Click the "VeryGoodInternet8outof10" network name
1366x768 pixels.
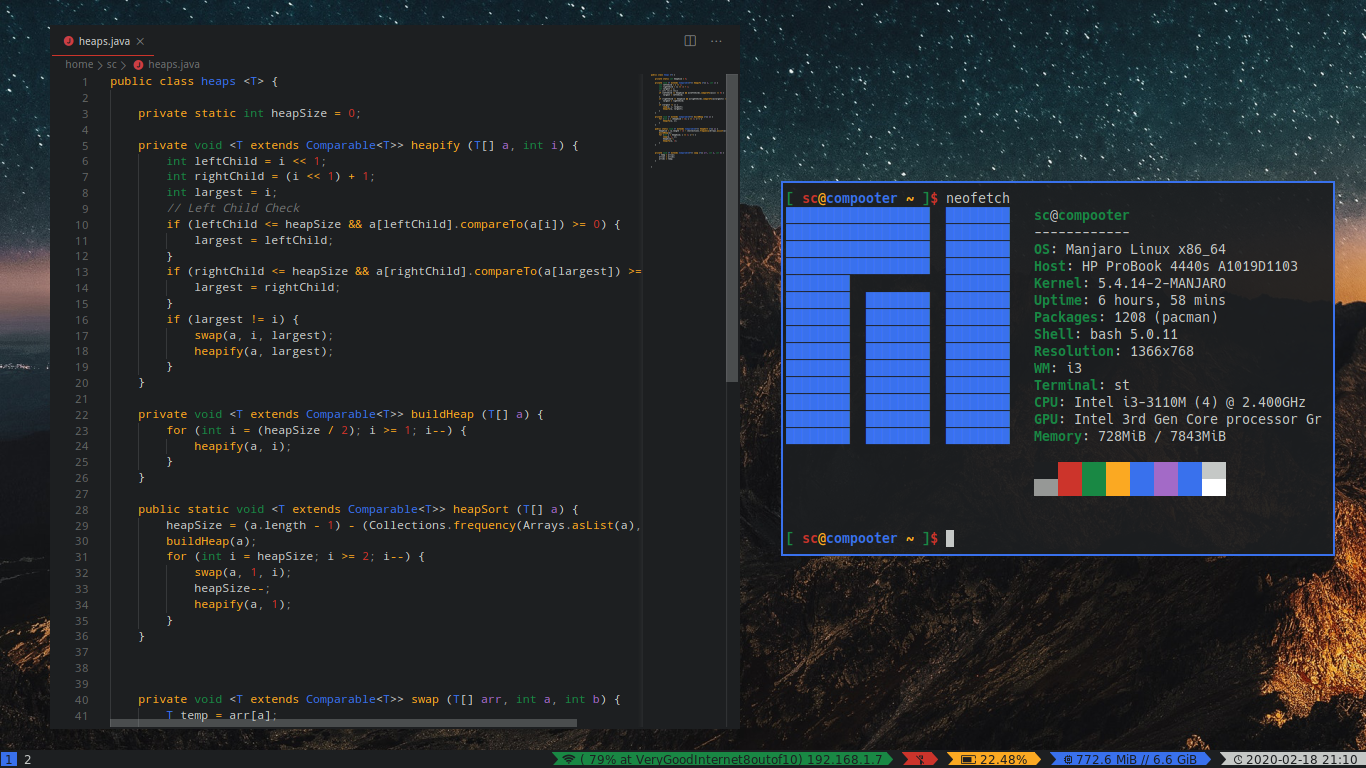pos(716,759)
